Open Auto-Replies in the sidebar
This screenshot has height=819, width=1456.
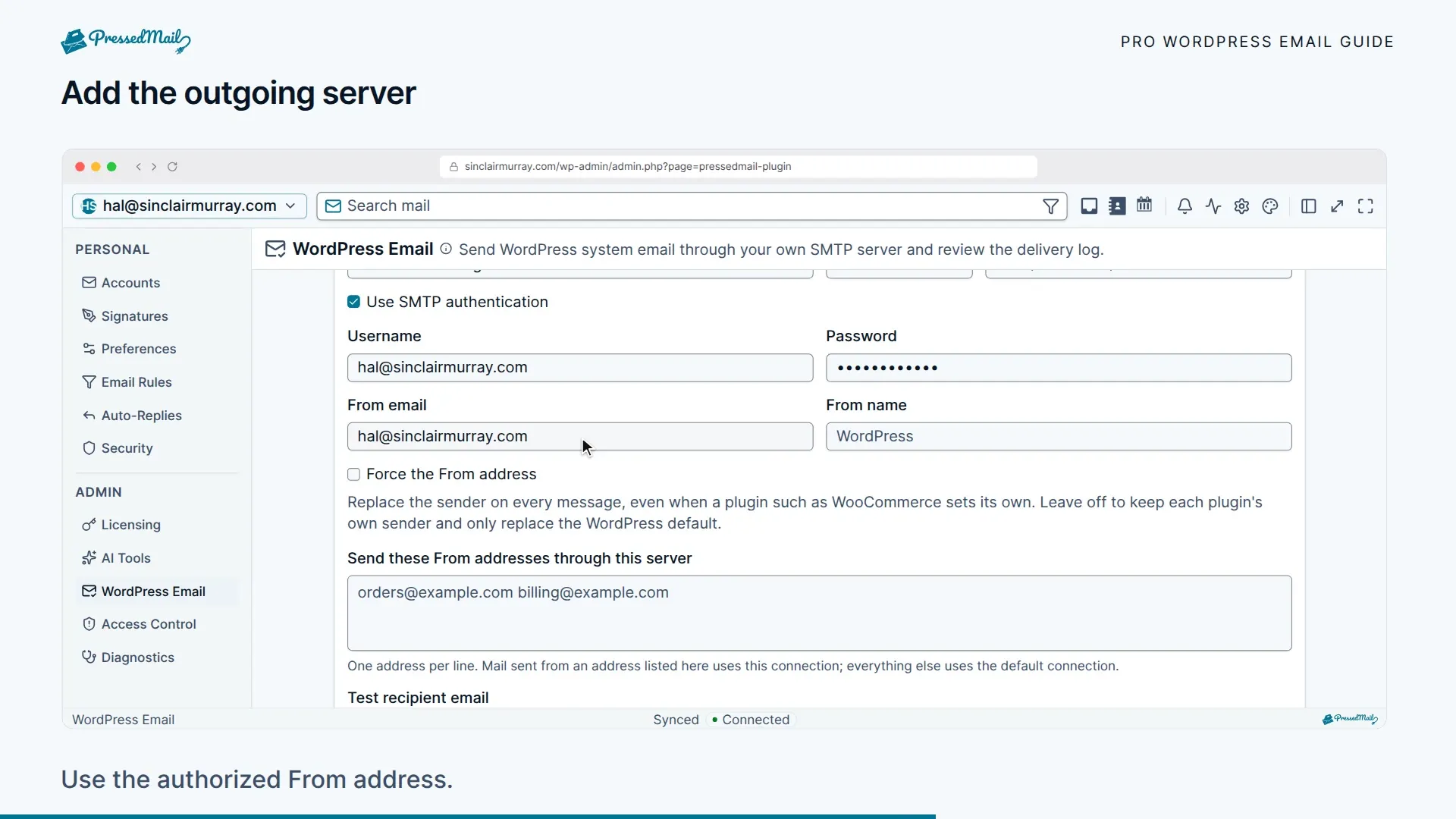[157, 416]
